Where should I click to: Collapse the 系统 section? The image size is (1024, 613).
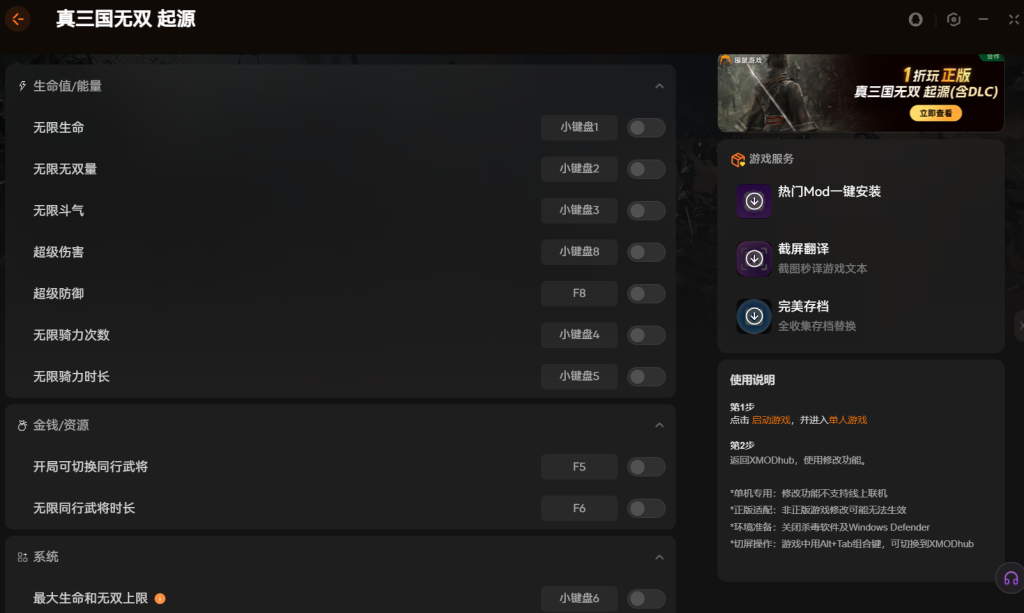point(659,557)
